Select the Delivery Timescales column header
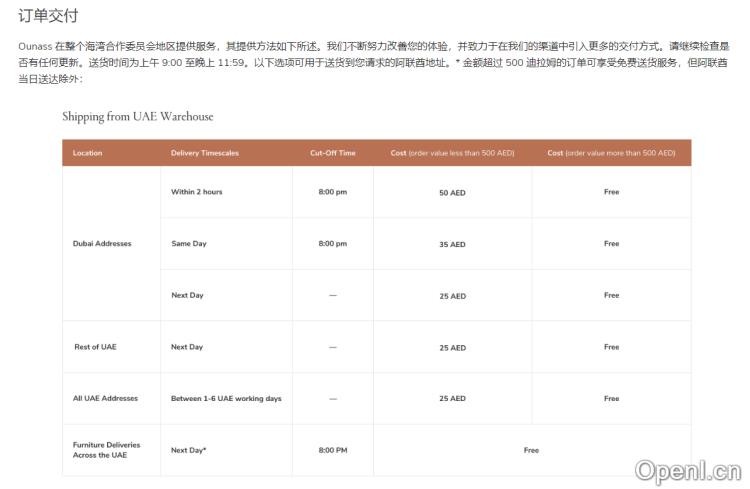Image resolution: width=750 pixels, height=489 pixels. pos(205,153)
